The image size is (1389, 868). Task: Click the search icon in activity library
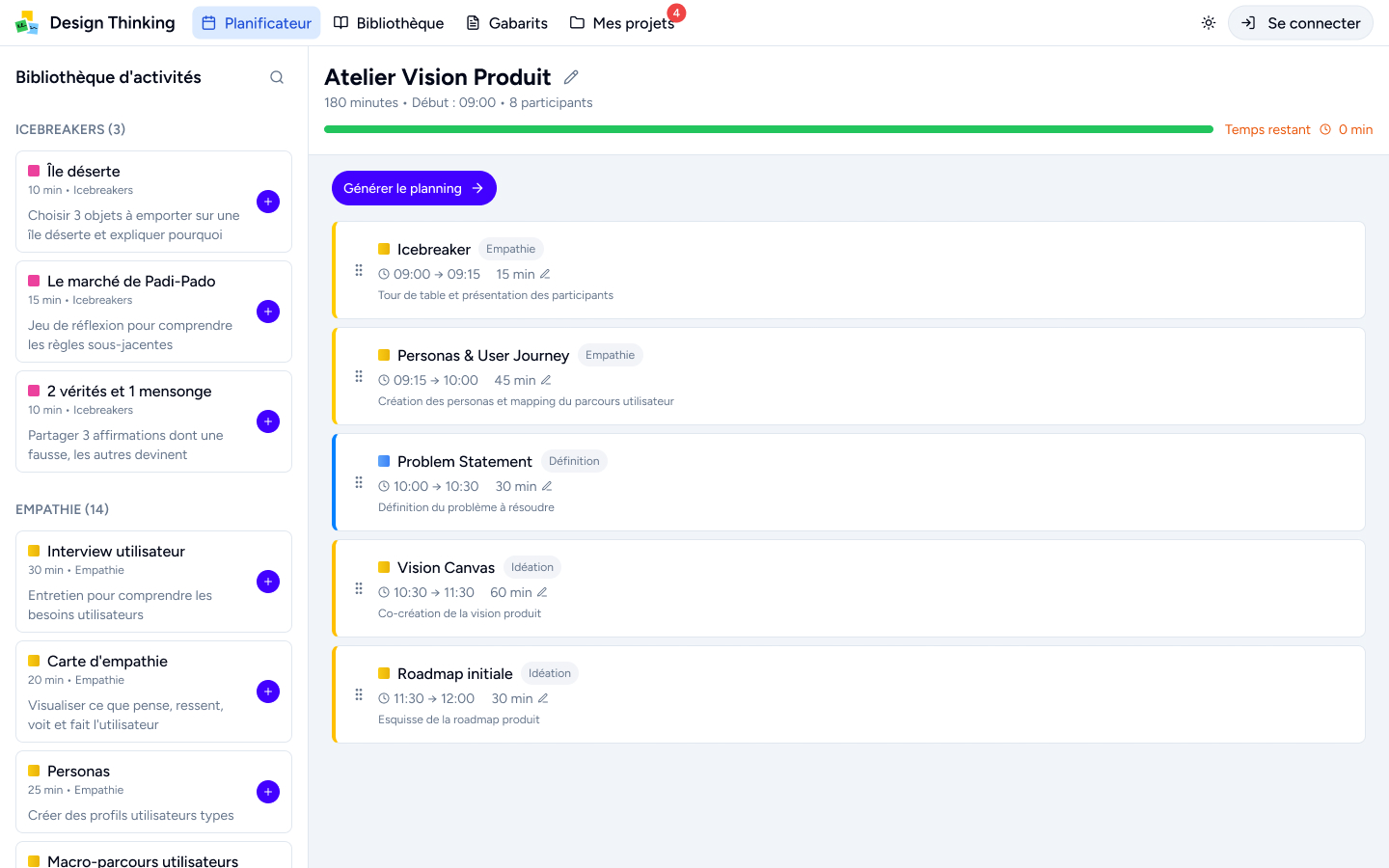(277, 77)
